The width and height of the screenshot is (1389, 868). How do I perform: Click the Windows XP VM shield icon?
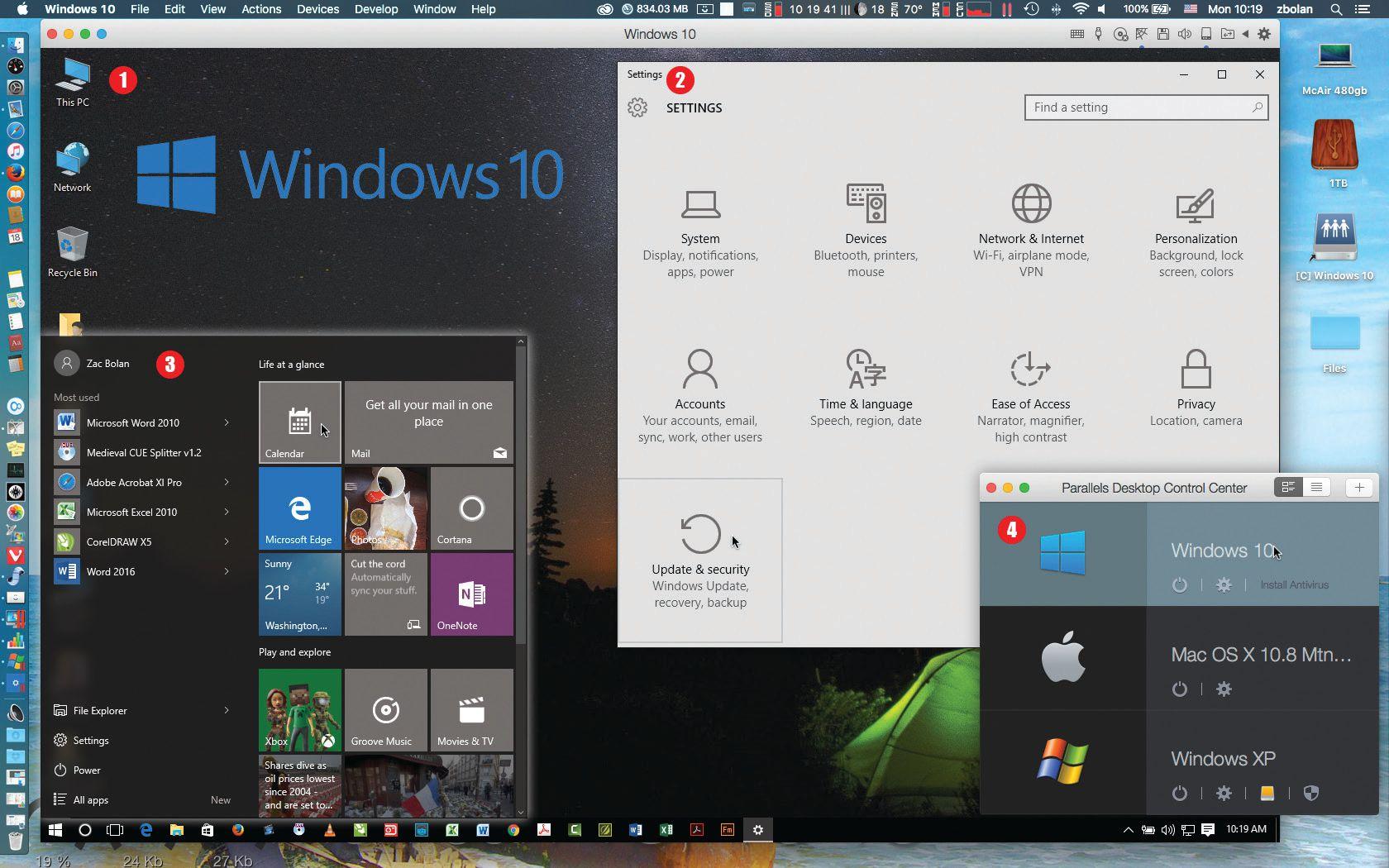click(1310, 794)
